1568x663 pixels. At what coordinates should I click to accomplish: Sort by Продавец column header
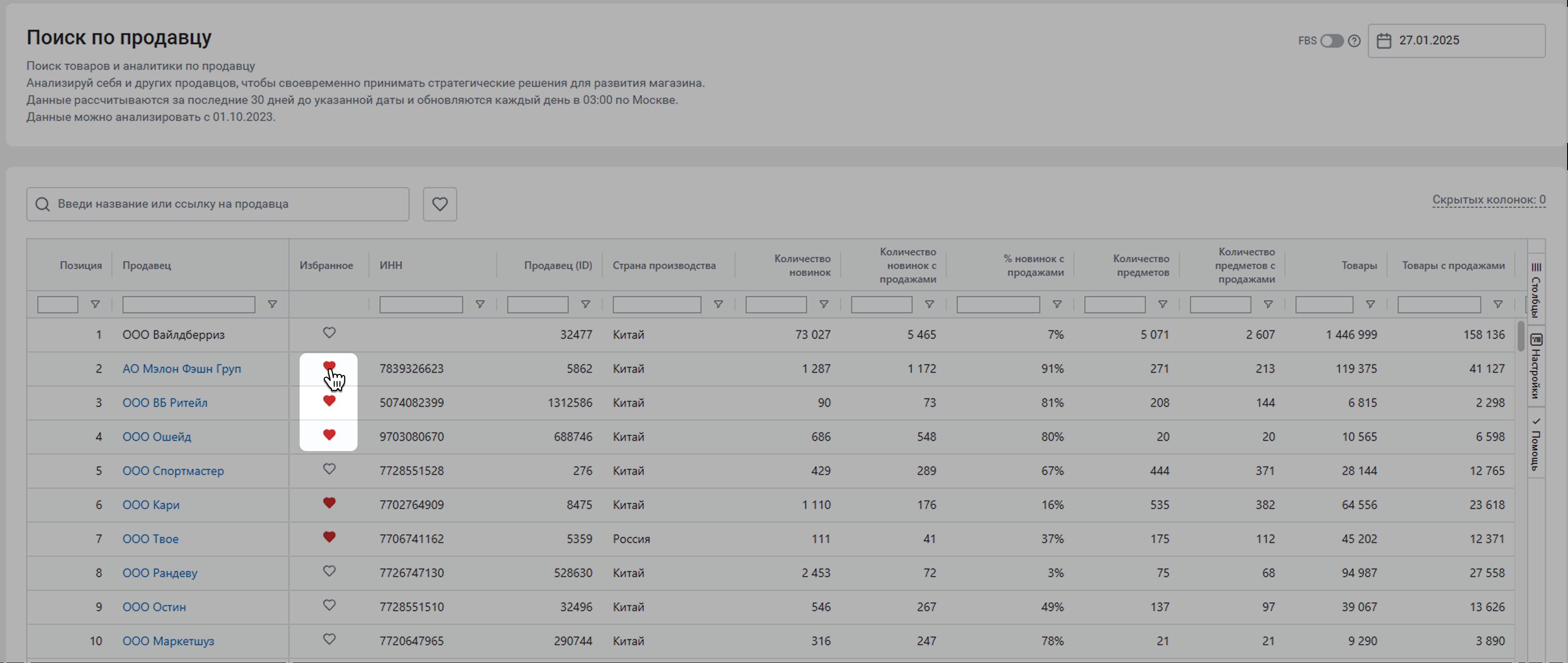coord(147,266)
